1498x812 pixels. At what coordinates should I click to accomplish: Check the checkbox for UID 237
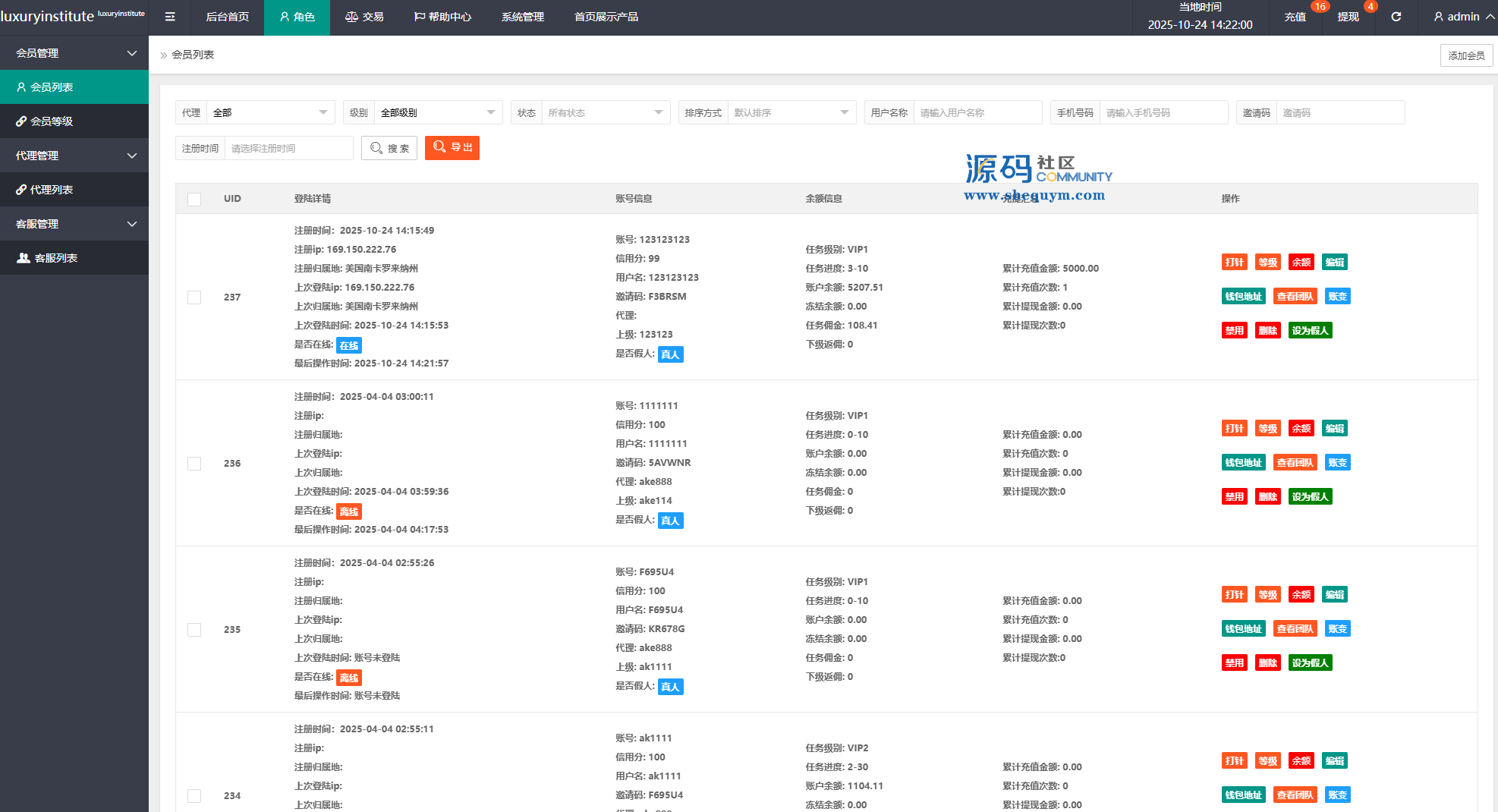tap(194, 297)
